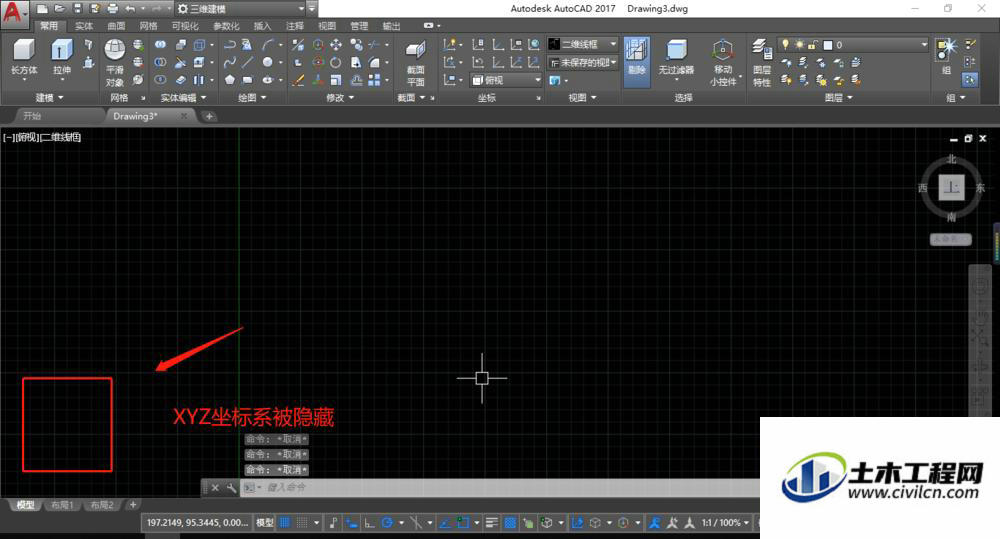This screenshot has height=539, width=1000.
Task: Click the coordinates readout 197.2149, 95.3445
Action: coord(197,522)
